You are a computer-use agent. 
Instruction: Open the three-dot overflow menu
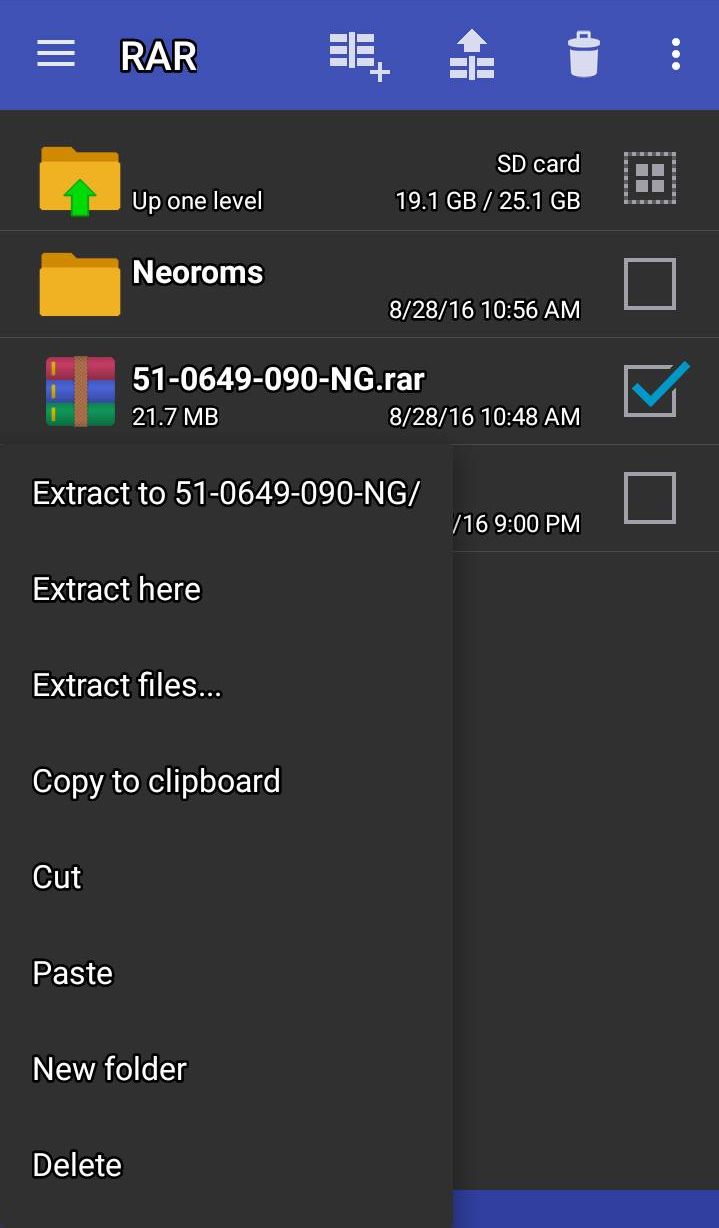pyautogui.click(x=676, y=54)
